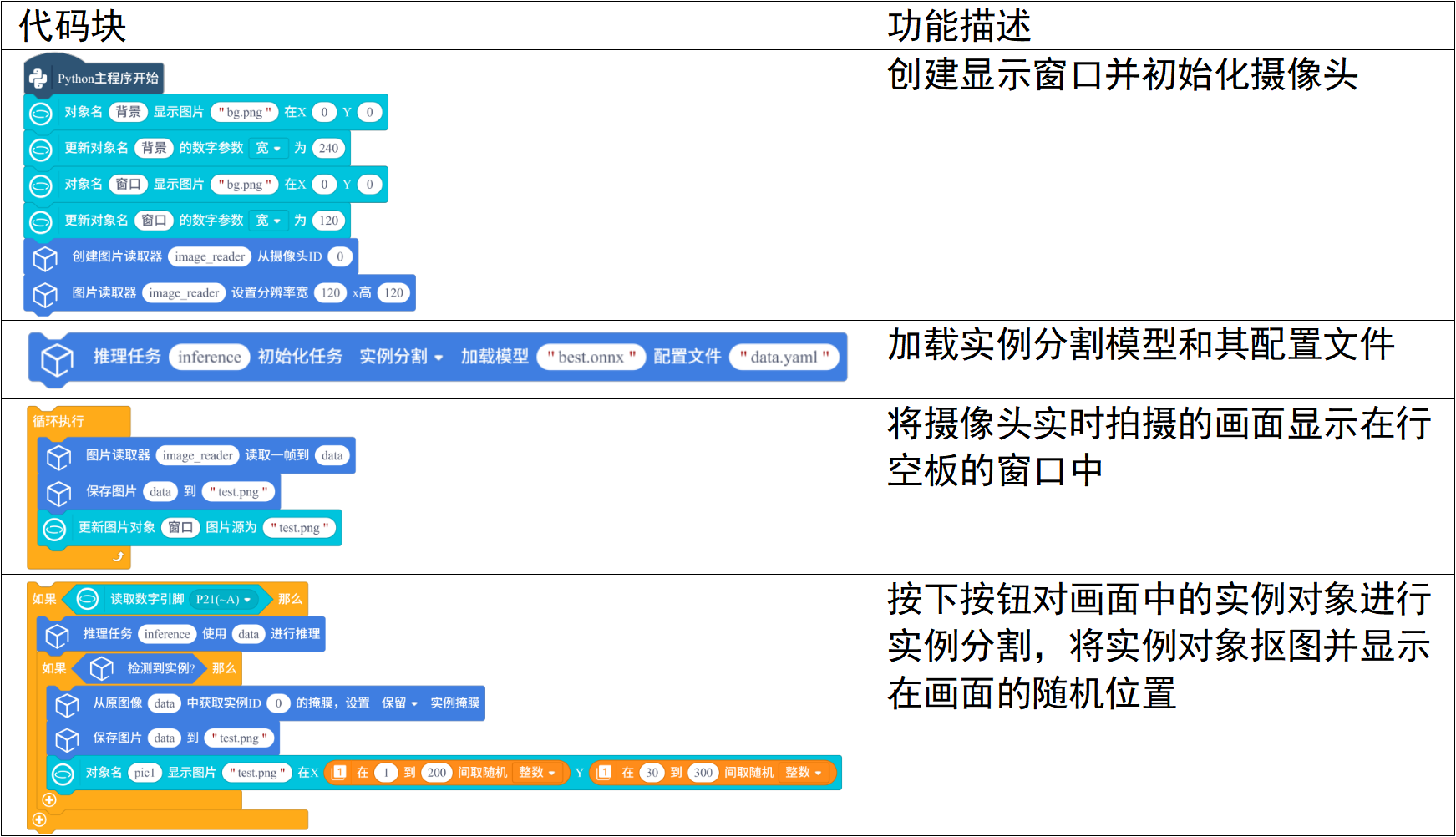This screenshot has width=1456, height=837.
Task: Click the 功能描述 column header
Action: [x=959, y=26]
